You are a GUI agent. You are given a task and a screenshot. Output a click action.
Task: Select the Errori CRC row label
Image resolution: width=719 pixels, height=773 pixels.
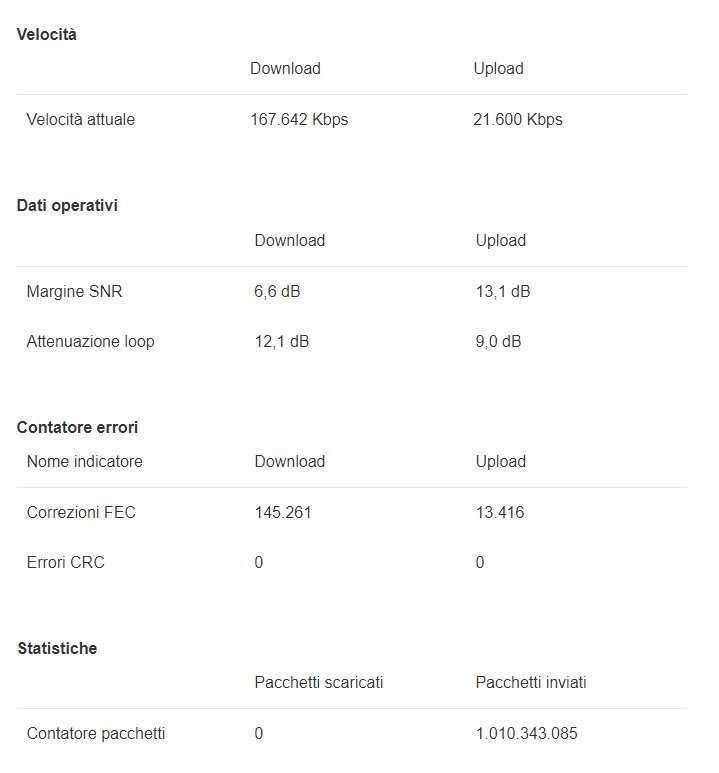(x=66, y=563)
